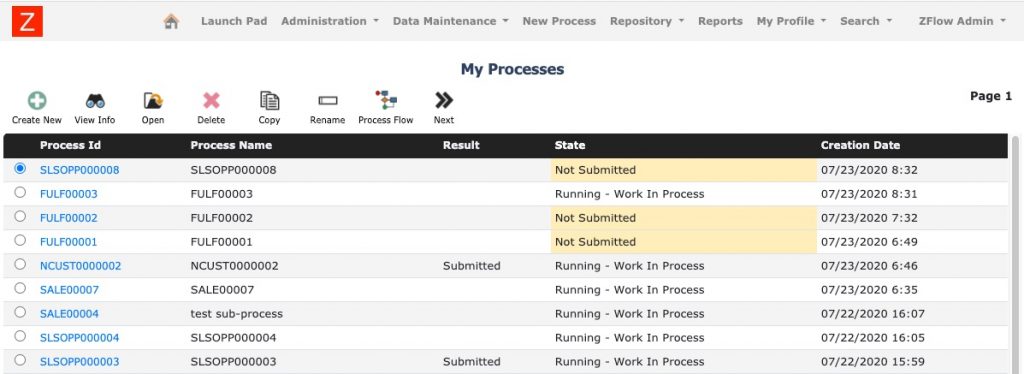Expand the ZFlow Admin user menu
This screenshot has height=374, width=1024.
click(962, 21)
